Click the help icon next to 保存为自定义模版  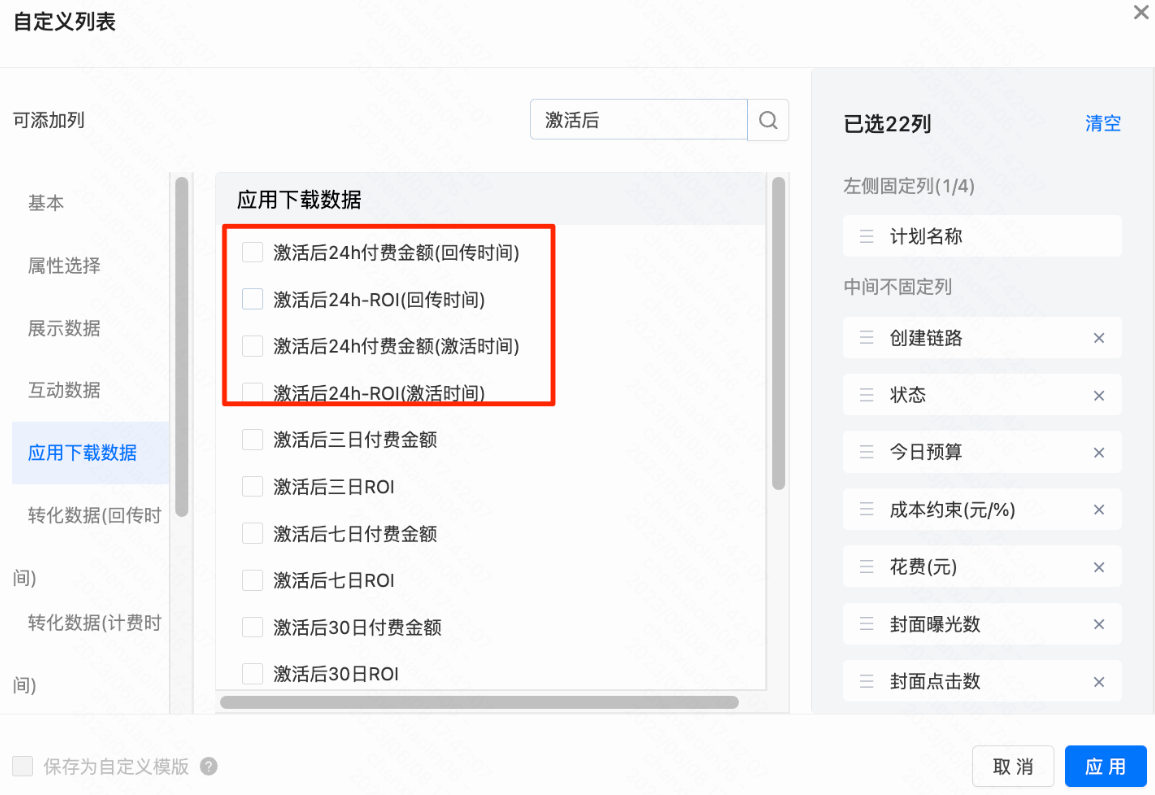click(x=207, y=765)
